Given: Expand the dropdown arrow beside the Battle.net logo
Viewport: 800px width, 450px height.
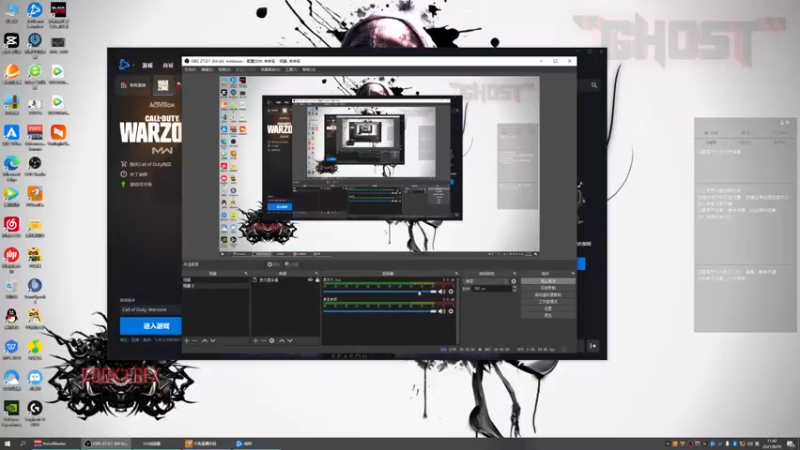Looking at the screenshot, I should [133, 65].
